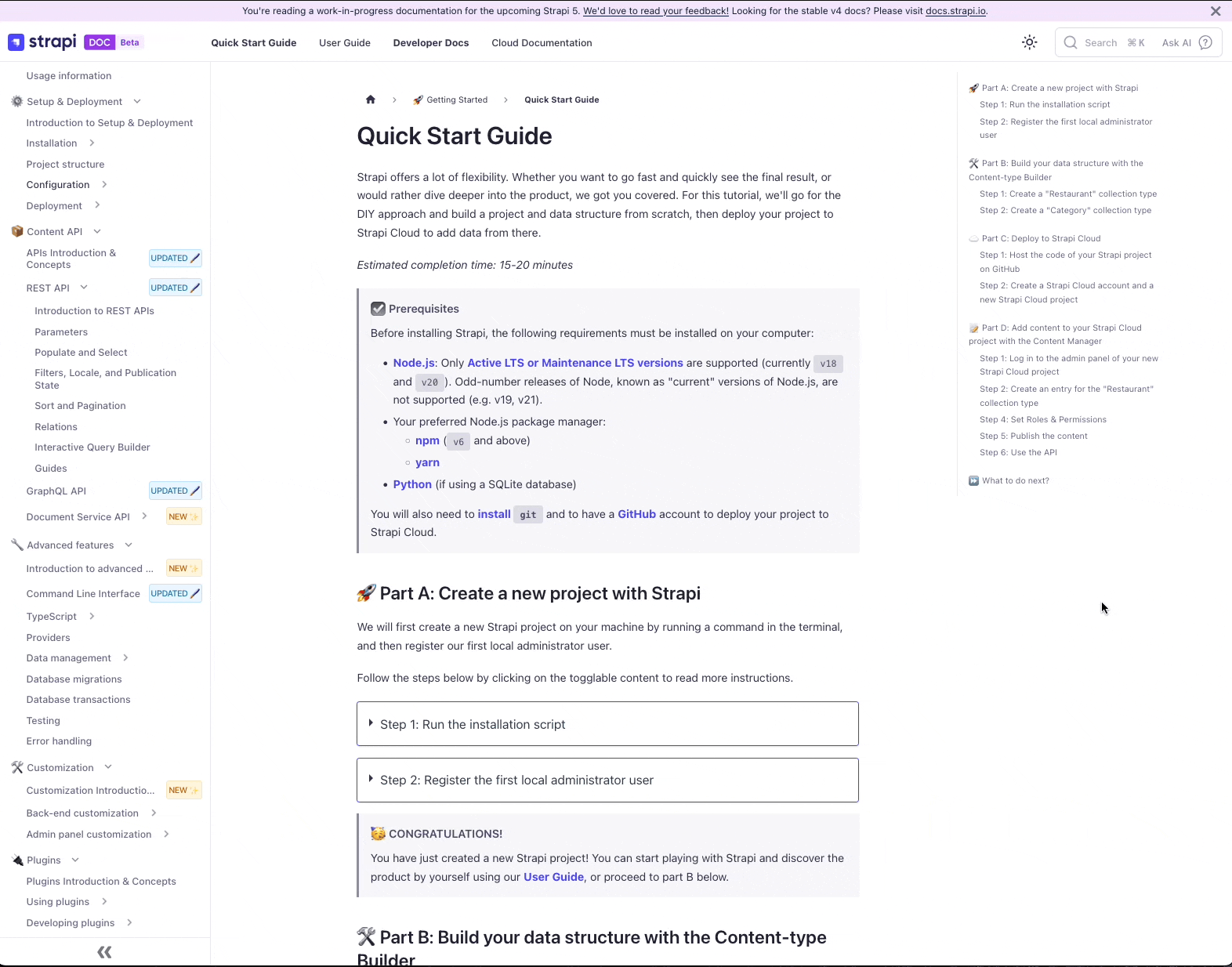Close the top announcement banner
1232x967 pixels.
[1216, 11]
